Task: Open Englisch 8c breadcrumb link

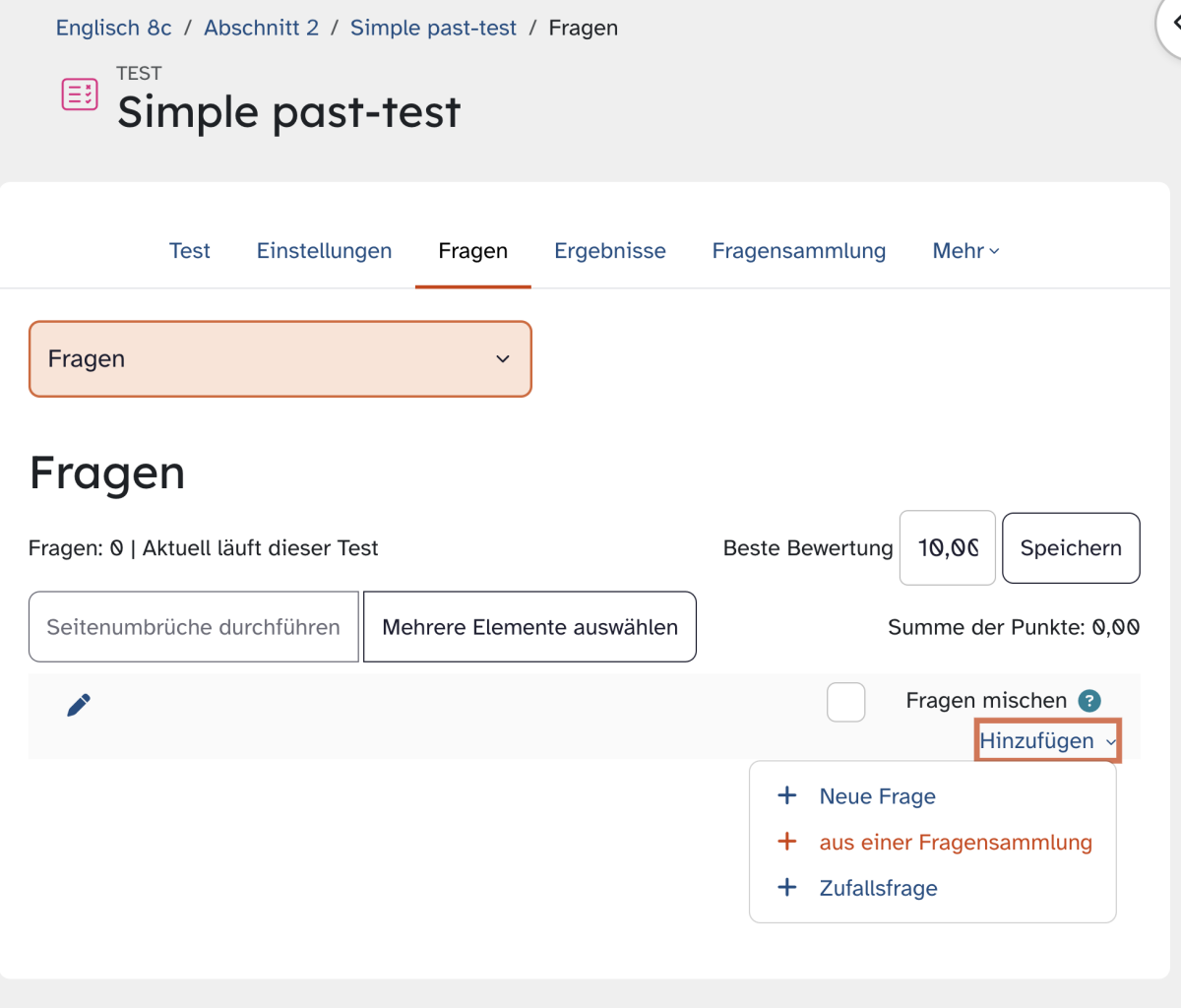Action: pyautogui.click(x=114, y=28)
